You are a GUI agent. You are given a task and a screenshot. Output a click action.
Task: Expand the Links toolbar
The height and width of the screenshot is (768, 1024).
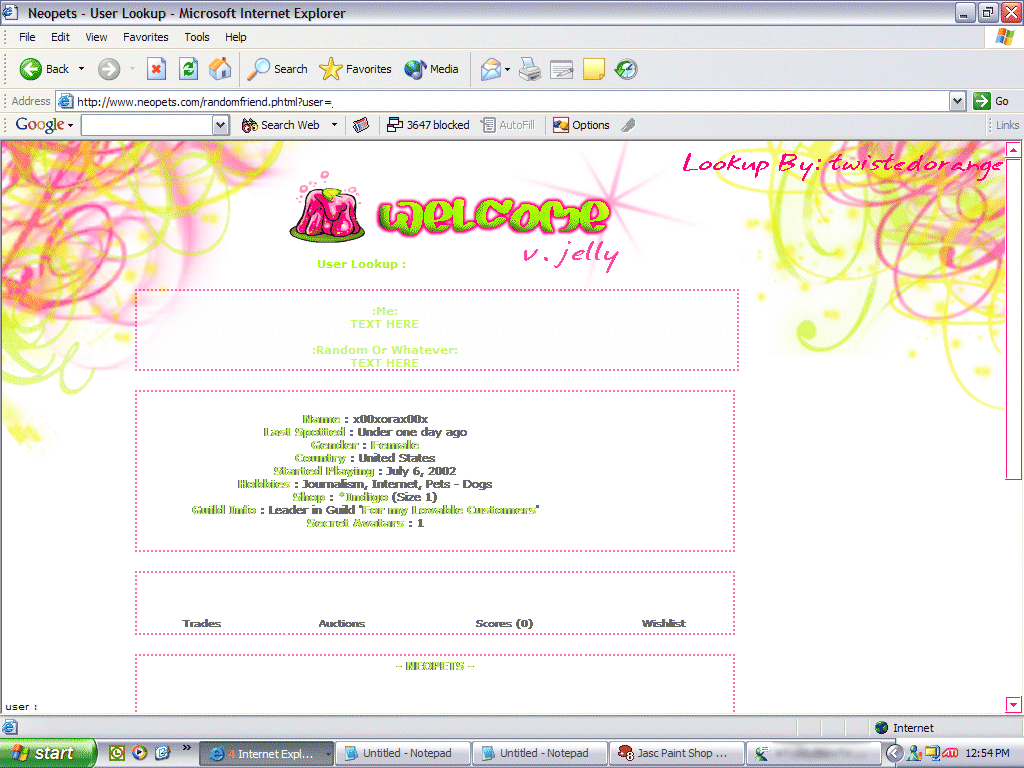(1006, 125)
